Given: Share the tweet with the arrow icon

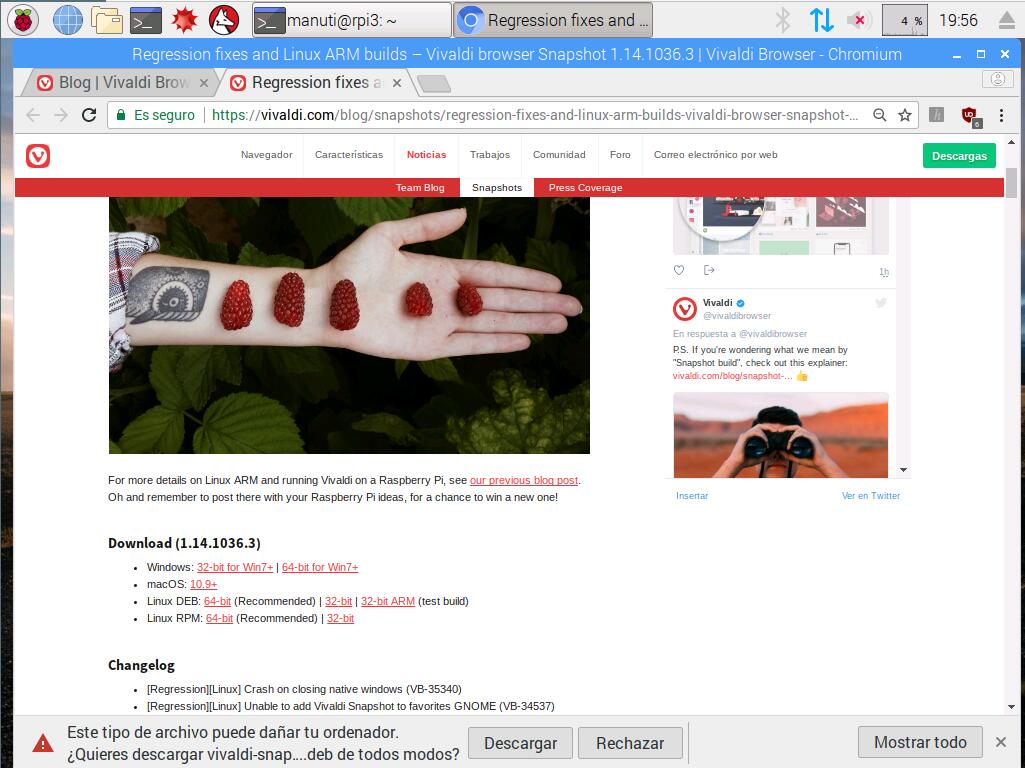Looking at the screenshot, I should pos(709,270).
